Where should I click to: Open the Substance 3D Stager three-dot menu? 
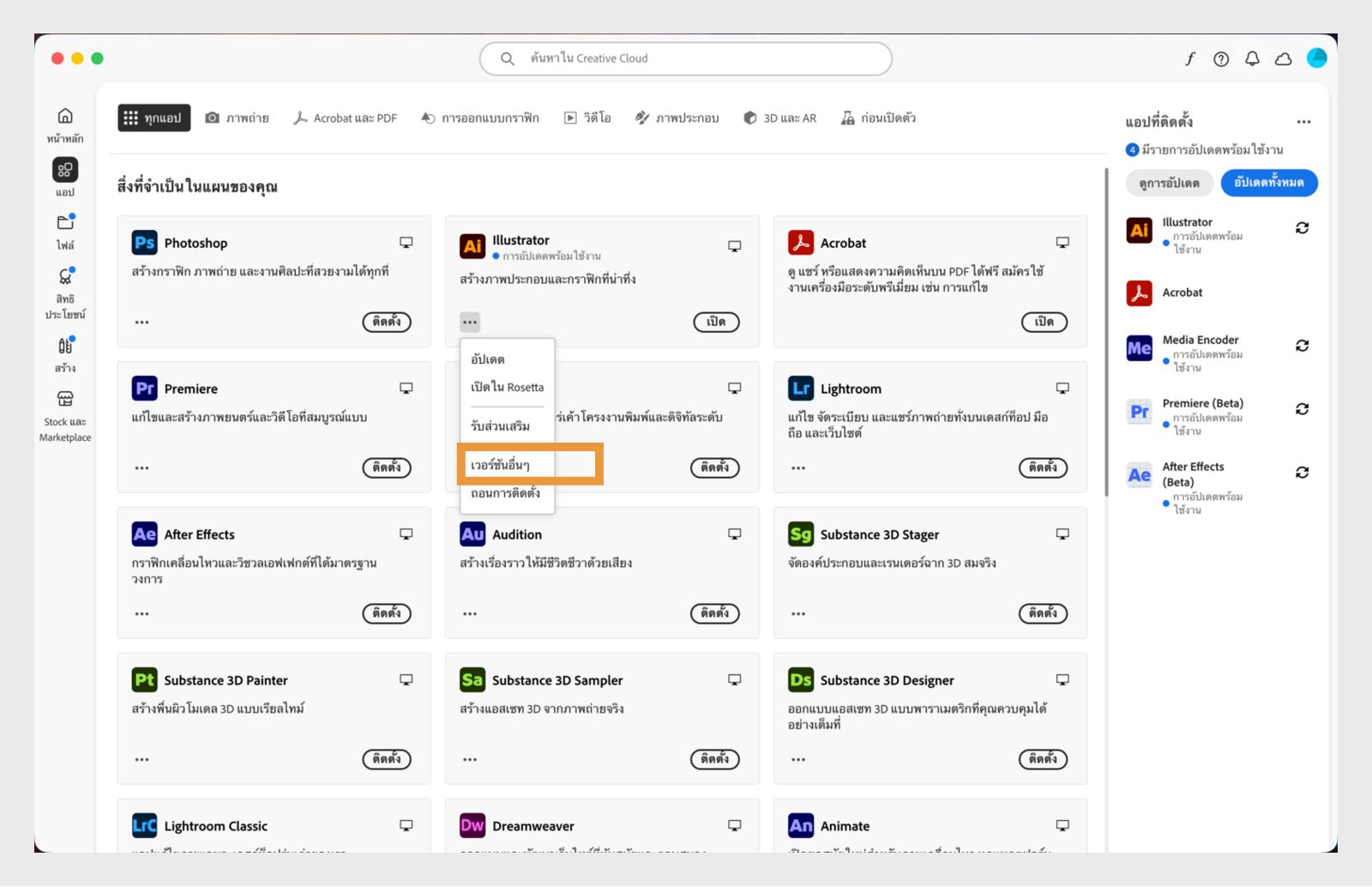tap(798, 614)
